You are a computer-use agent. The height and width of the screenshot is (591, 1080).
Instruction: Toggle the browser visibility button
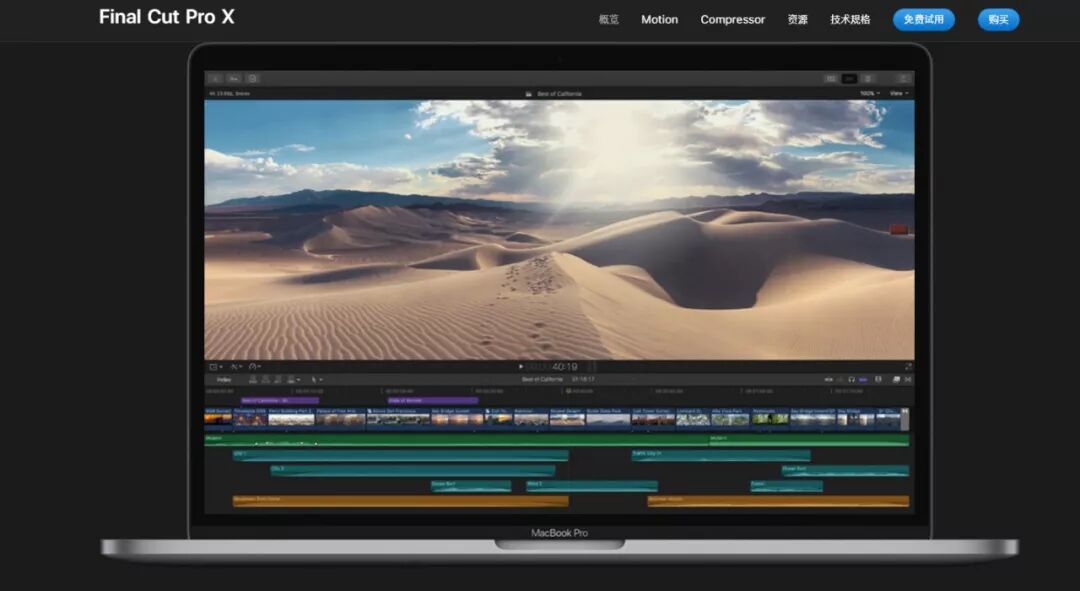[x=831, y=79]
